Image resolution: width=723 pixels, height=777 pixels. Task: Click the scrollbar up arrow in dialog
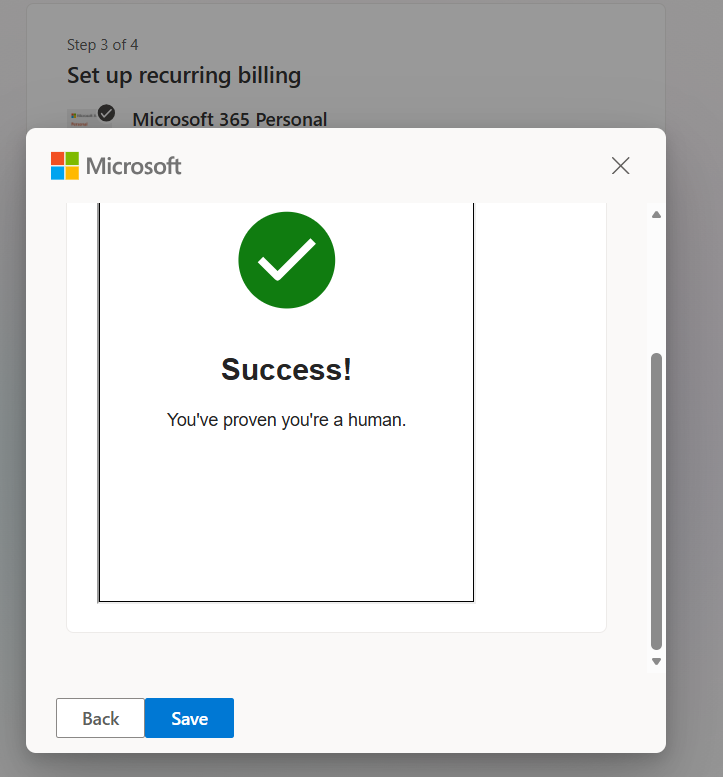[657, 215]
